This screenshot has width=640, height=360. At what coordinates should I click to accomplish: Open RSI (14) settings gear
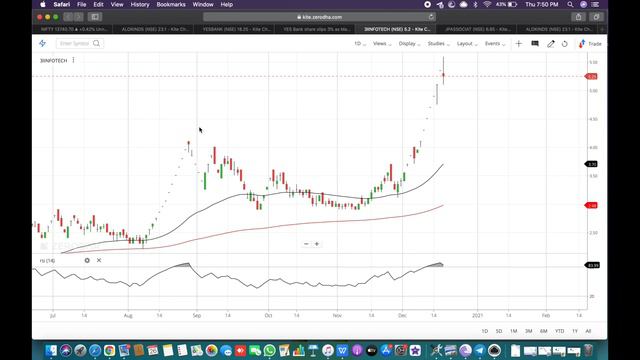coord(87,260)
